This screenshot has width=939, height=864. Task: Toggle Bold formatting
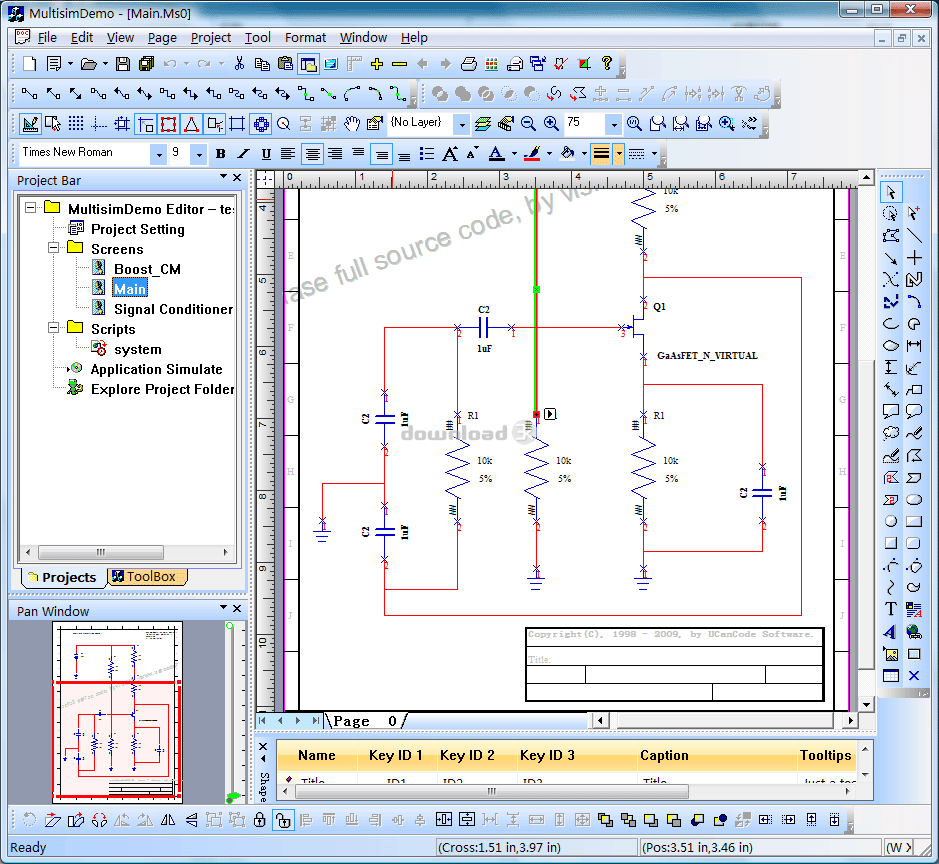pos(220,154)
